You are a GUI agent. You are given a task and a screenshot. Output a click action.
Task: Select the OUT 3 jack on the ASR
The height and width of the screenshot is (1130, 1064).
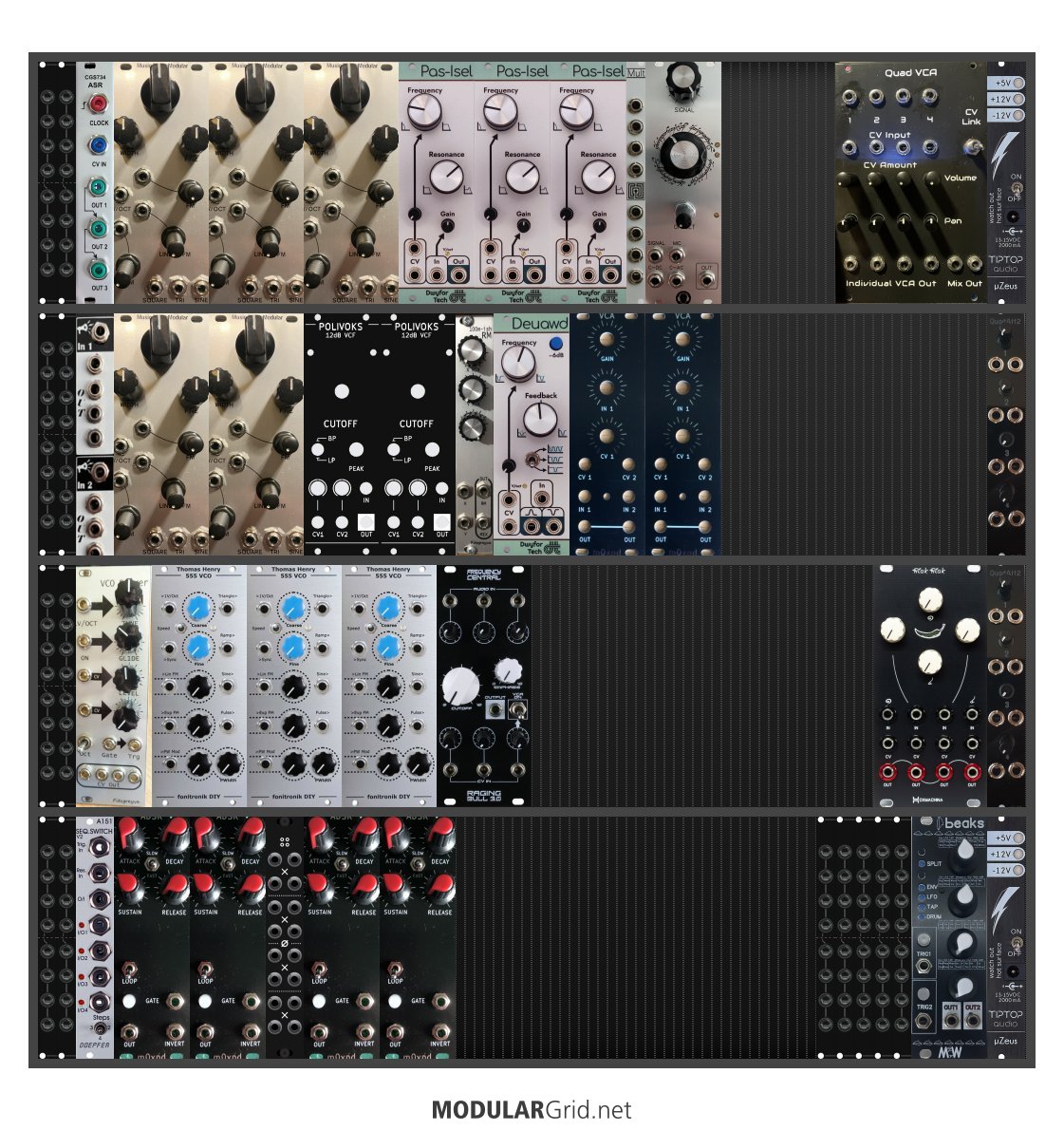point(97,270)
